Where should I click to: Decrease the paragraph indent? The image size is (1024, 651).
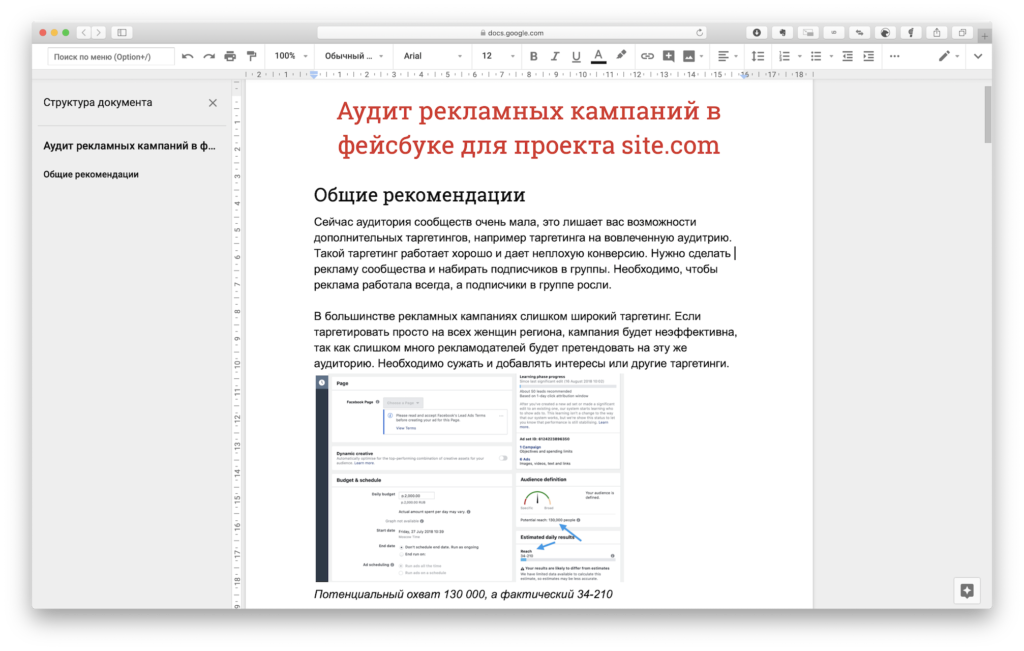click(x=847, y=57)
